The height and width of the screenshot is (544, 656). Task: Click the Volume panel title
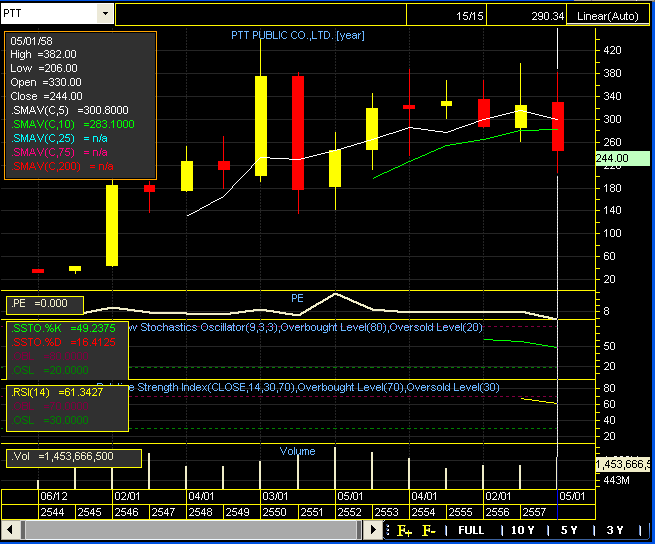coord(297,451)
